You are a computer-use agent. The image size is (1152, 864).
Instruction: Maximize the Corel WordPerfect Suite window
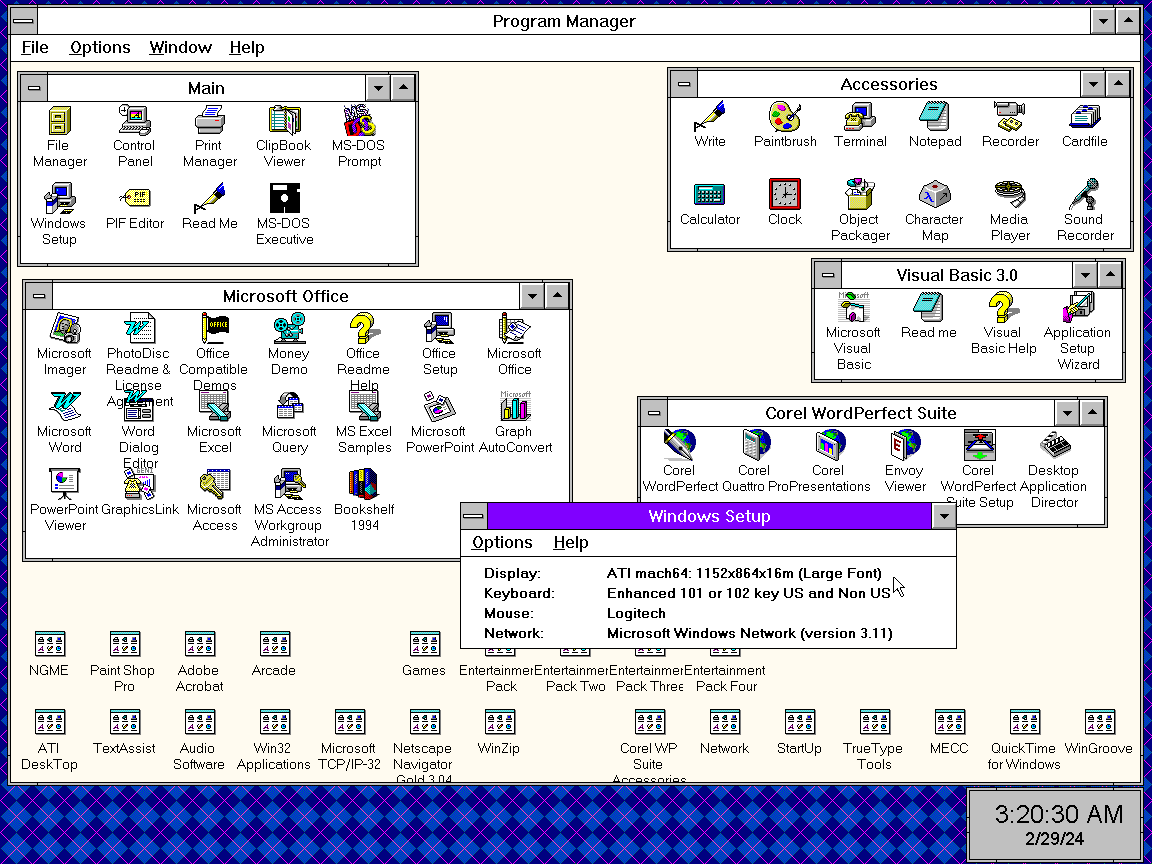(x=1092, y=413)
